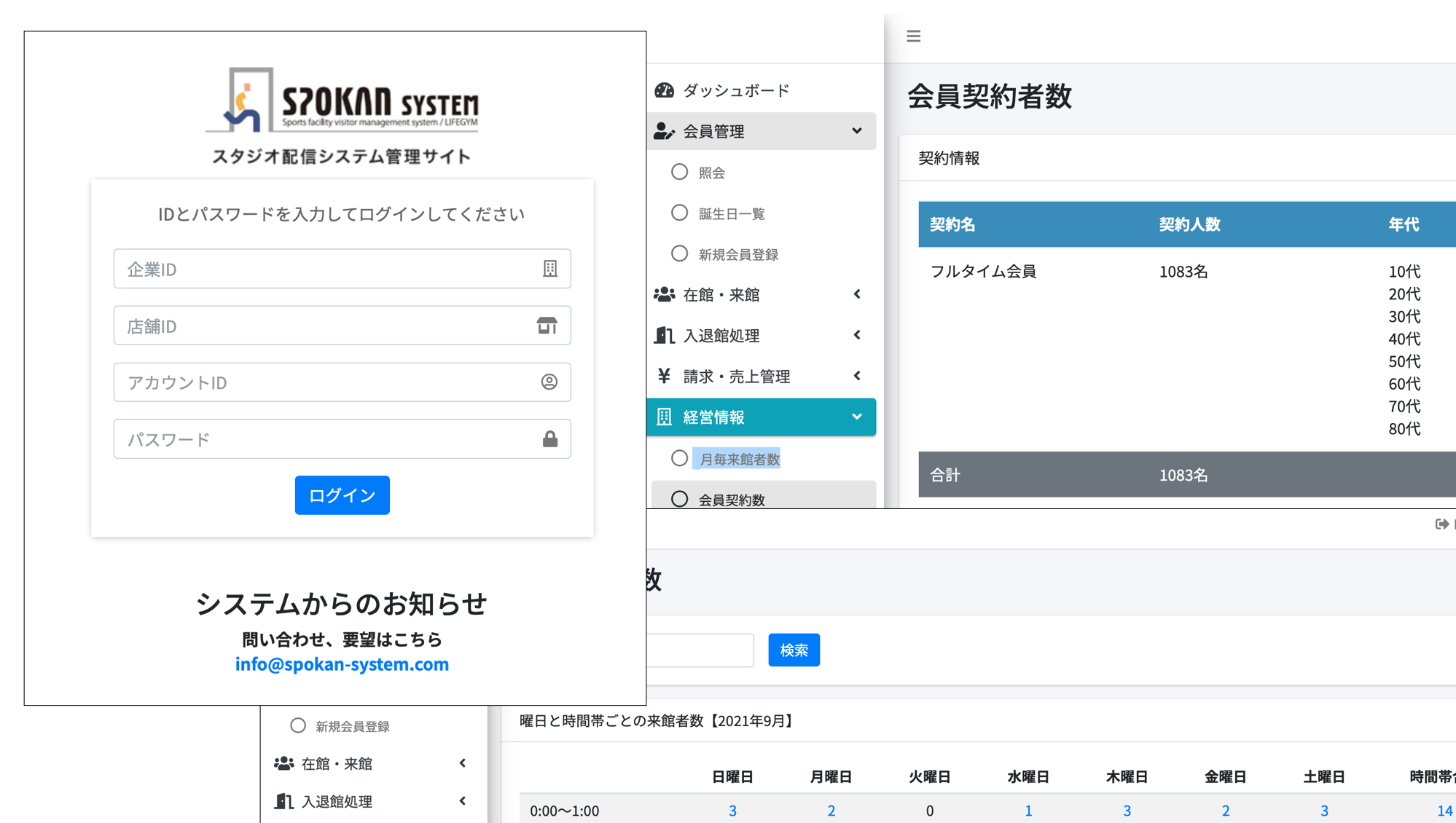Focus the 企業ID input field
The height and width of the screenshot is (823, 1456).
(x=343, y=269)
